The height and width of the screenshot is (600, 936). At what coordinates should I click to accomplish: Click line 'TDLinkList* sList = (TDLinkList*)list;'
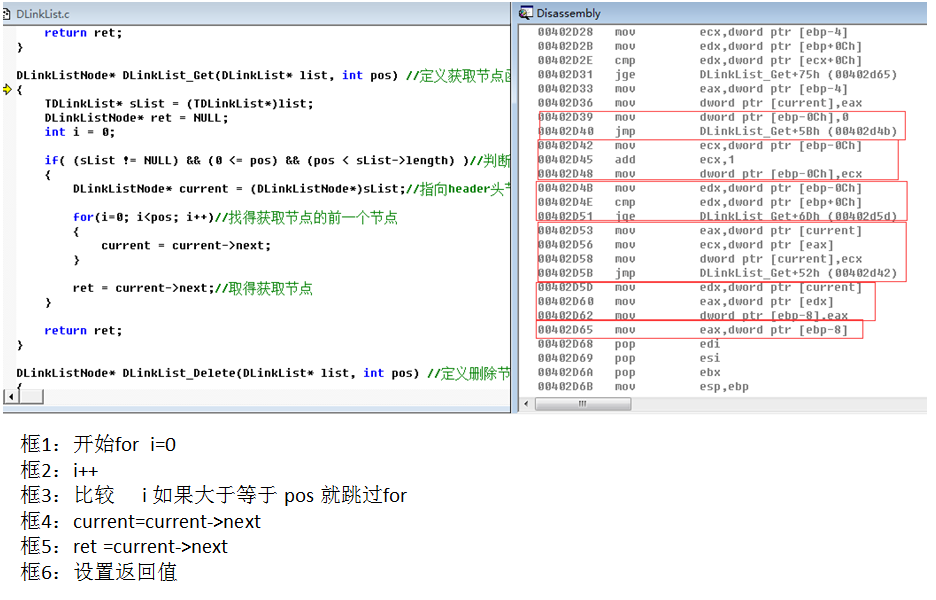(x=178, y=104)
